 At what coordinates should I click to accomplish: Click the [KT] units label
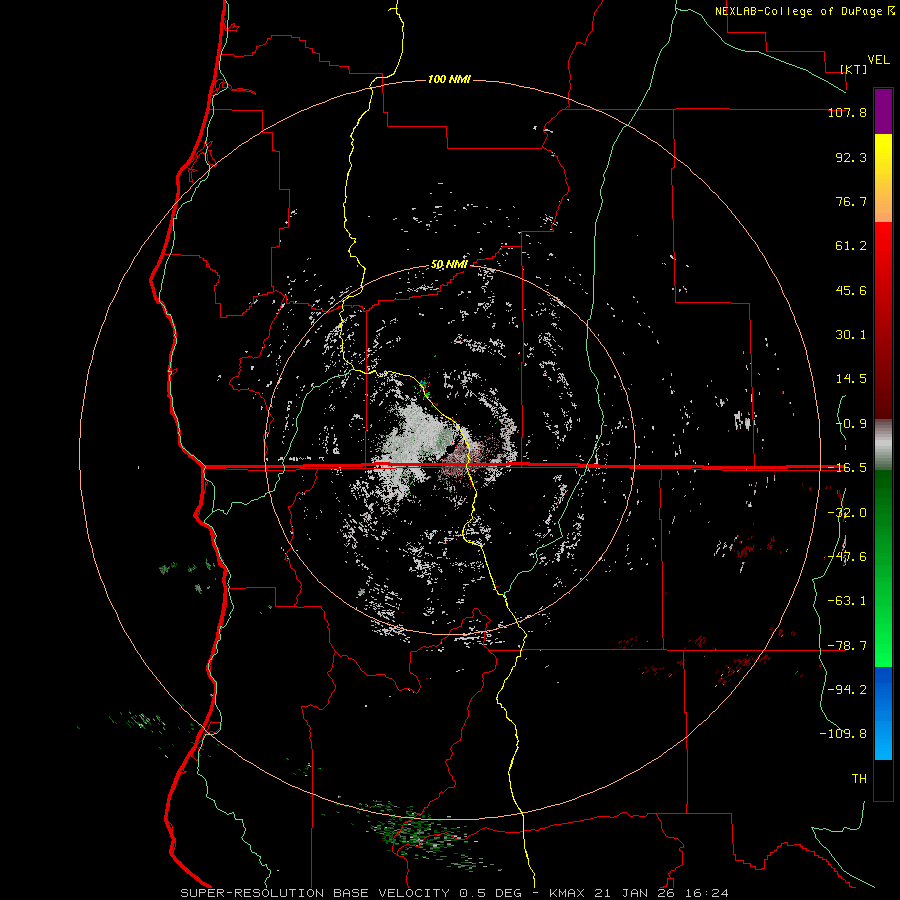point(853,69)
